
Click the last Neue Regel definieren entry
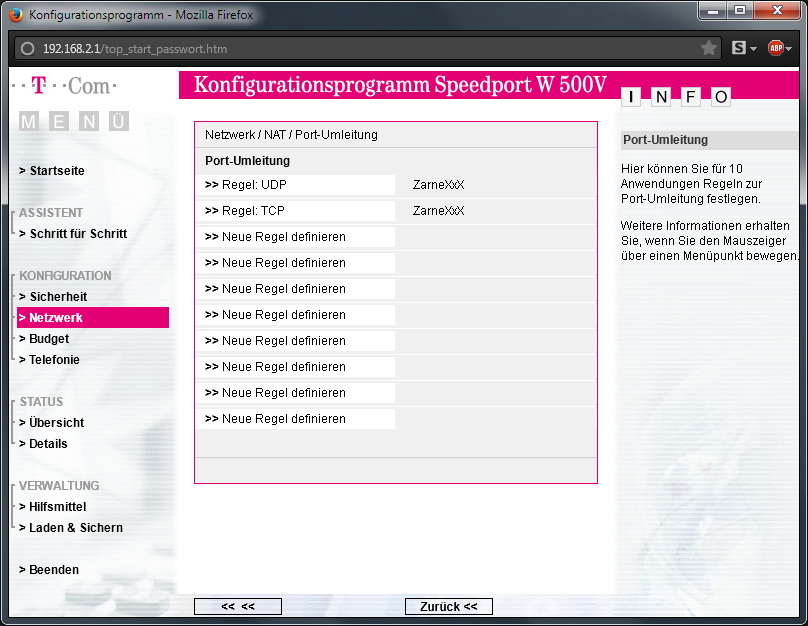pos(295,419)
